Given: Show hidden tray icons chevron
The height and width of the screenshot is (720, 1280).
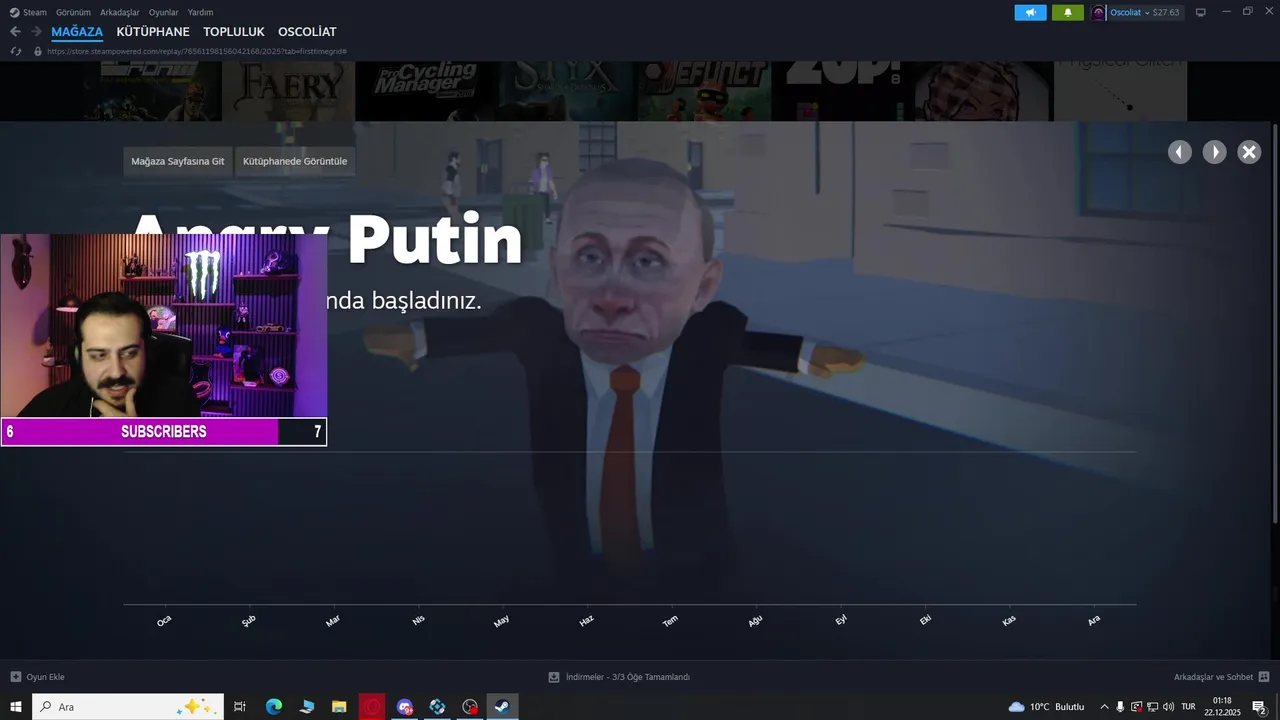Looking at the screenshot, I should [x=1104, y=707].
